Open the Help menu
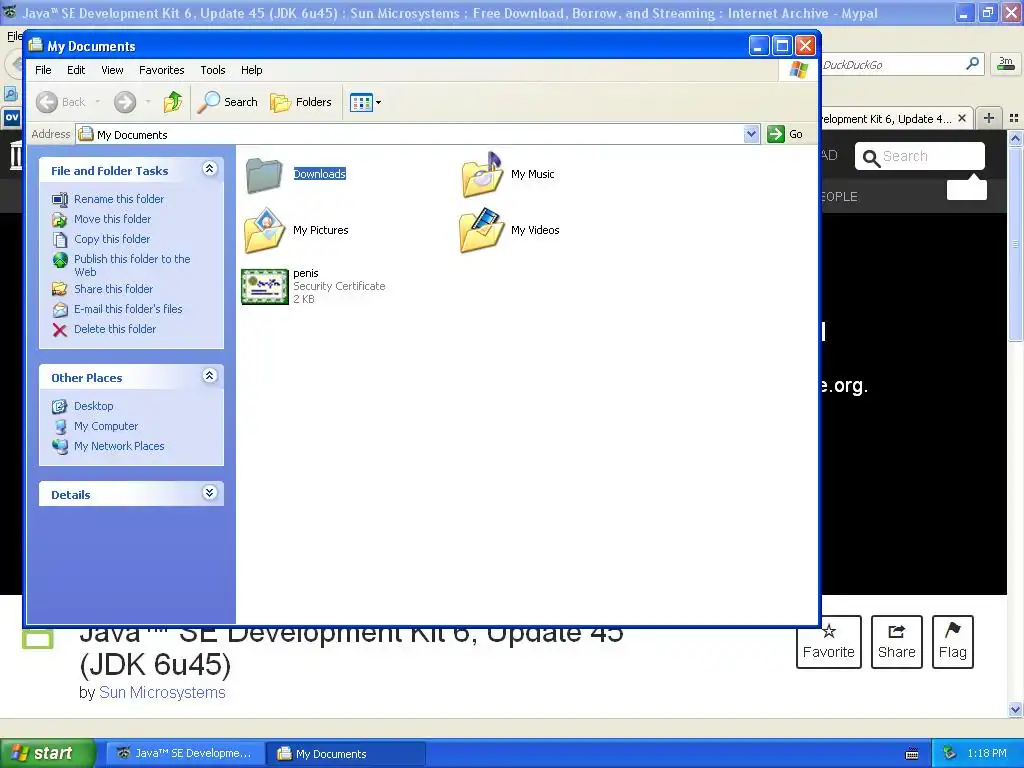The image size is (1024, 768). click(x=251, y=70)
